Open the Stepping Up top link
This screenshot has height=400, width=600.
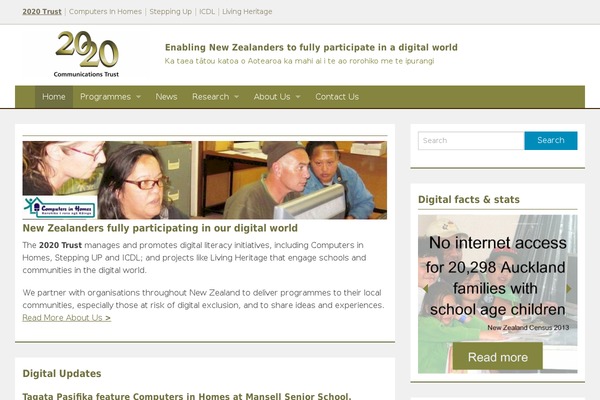click(x=171, y=11)
